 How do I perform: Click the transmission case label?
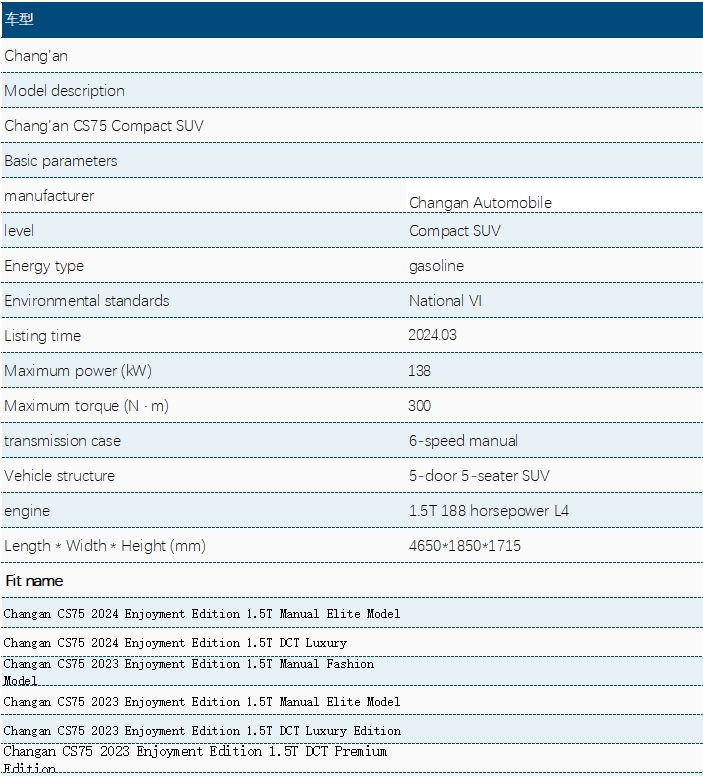click(62, 441)
